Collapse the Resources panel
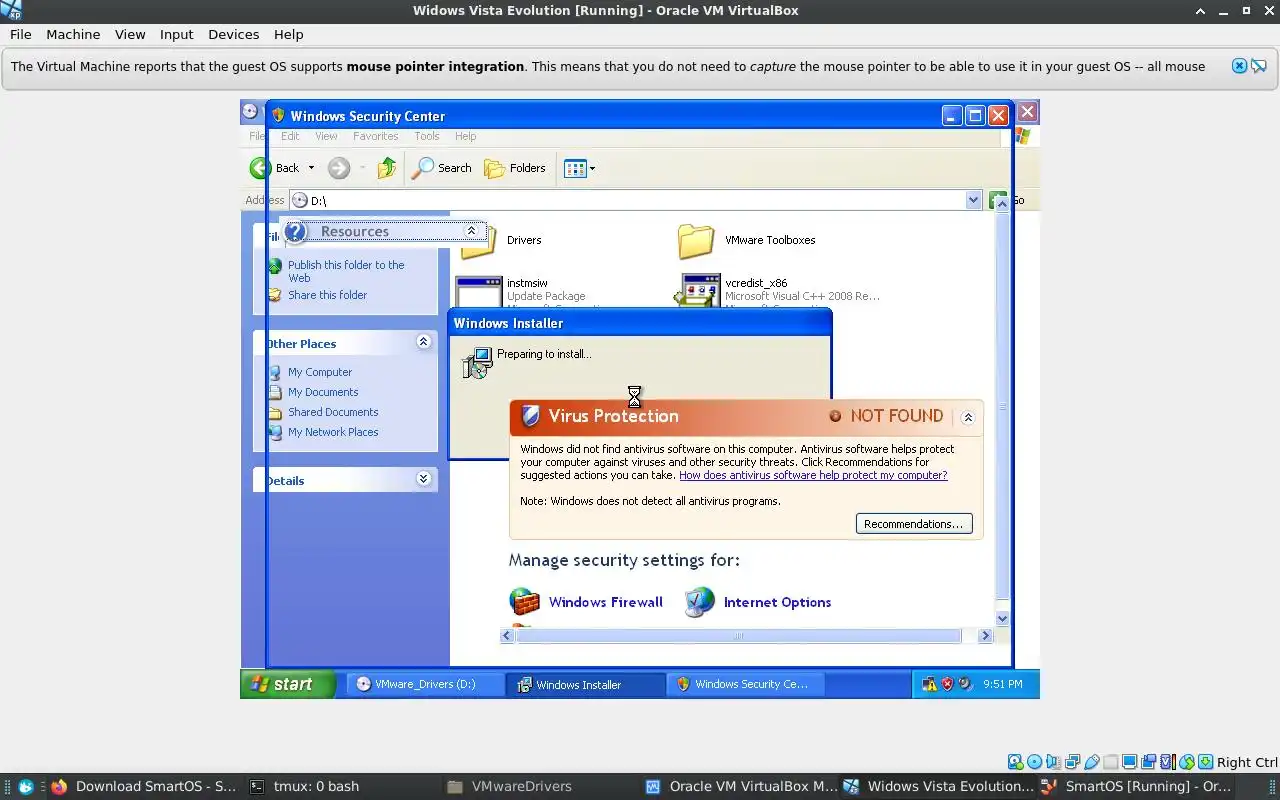Image resolution: width=1280 pixels, height=800 pixels. [471, 231]
